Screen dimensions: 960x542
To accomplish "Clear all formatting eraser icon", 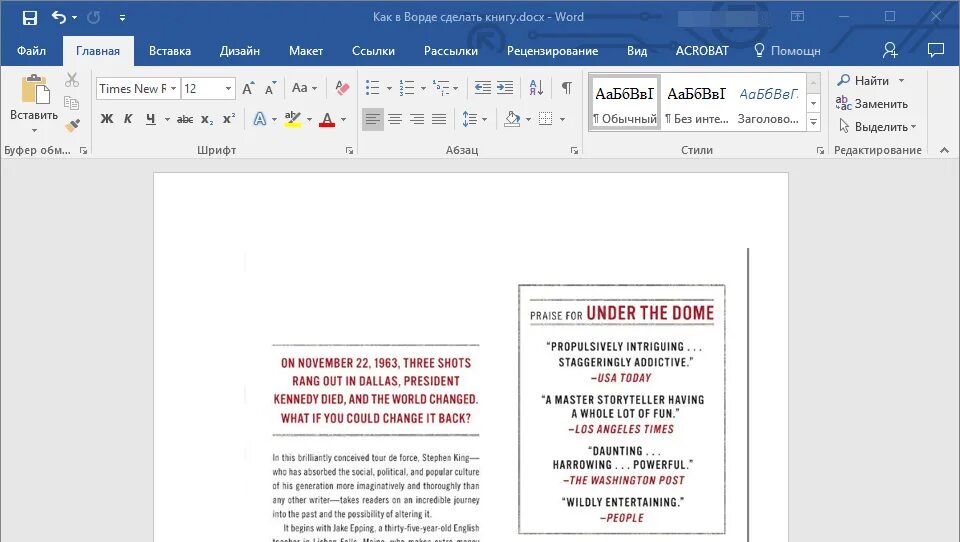I will click(x=342, y=88).
